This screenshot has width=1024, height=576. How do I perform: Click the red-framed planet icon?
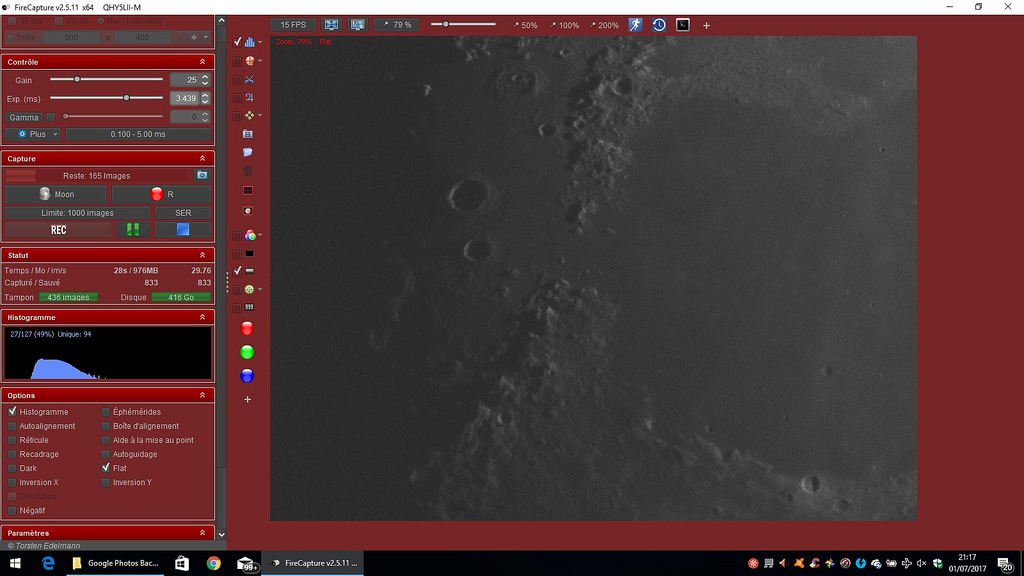(x=248, y=211)
